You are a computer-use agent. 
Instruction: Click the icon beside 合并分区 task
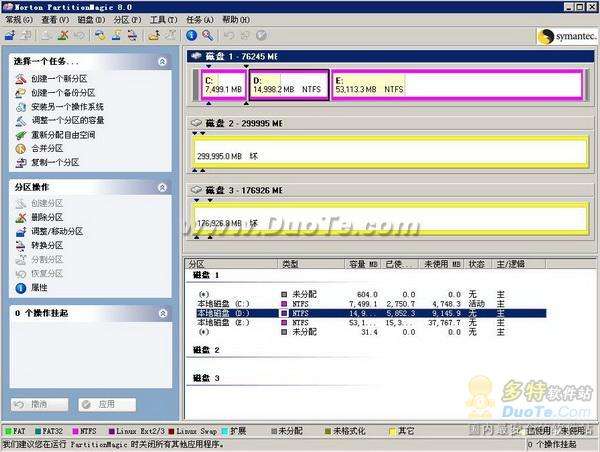21,148
